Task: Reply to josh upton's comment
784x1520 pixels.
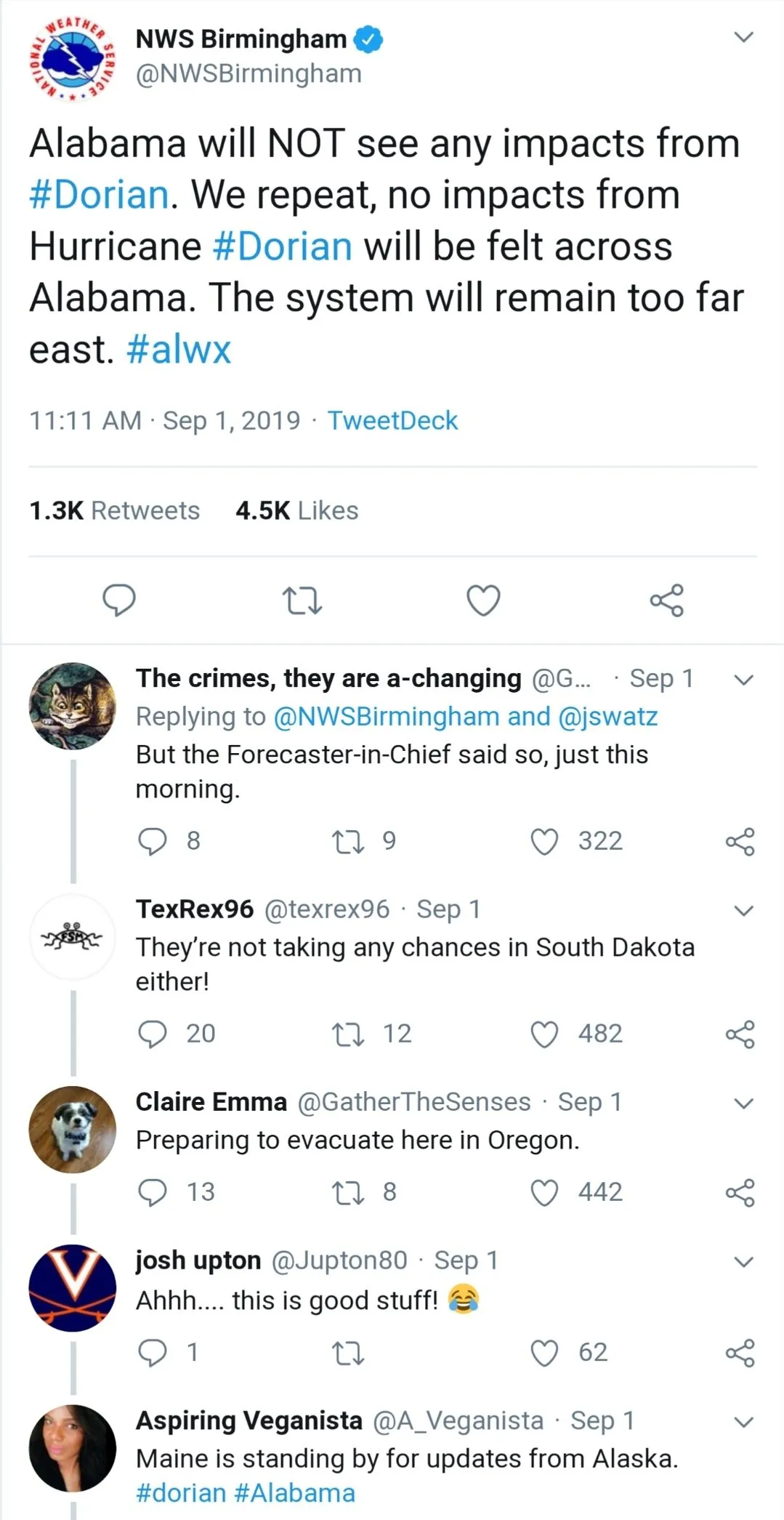Action: click(x=153, y=1351)
